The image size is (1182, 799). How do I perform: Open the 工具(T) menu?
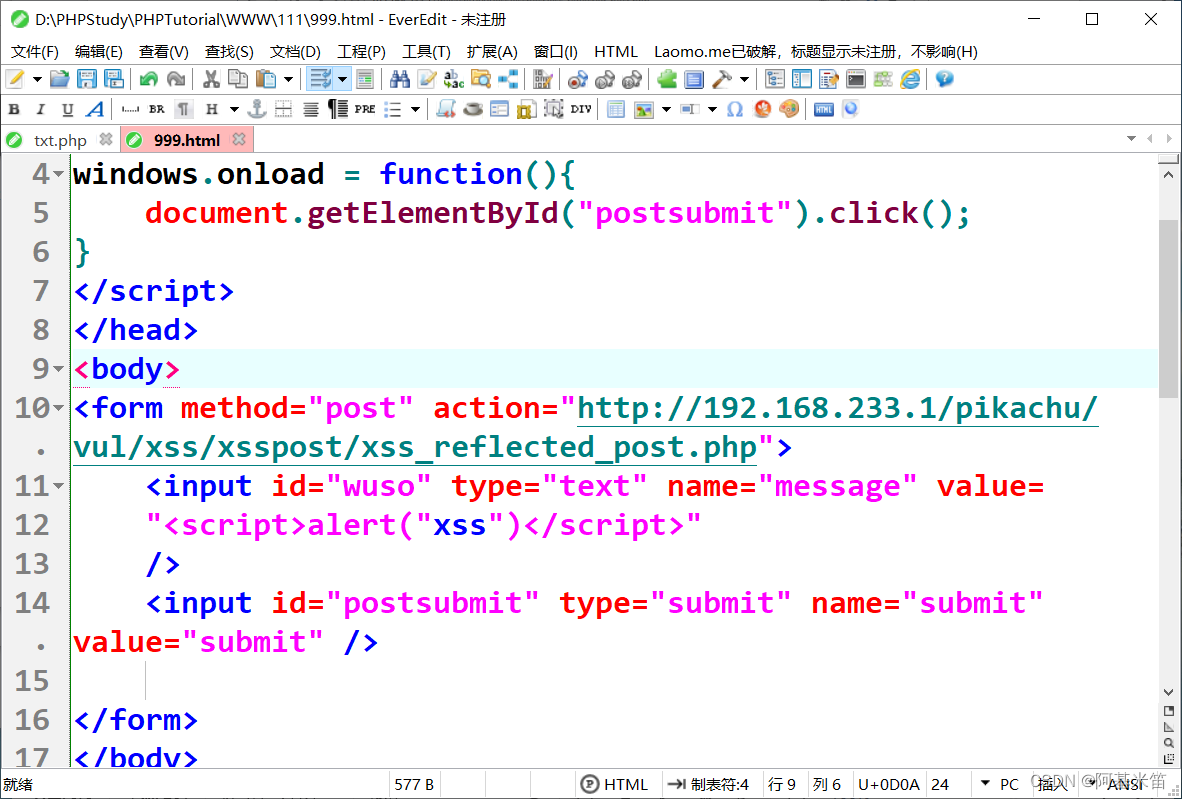point(426,51)
